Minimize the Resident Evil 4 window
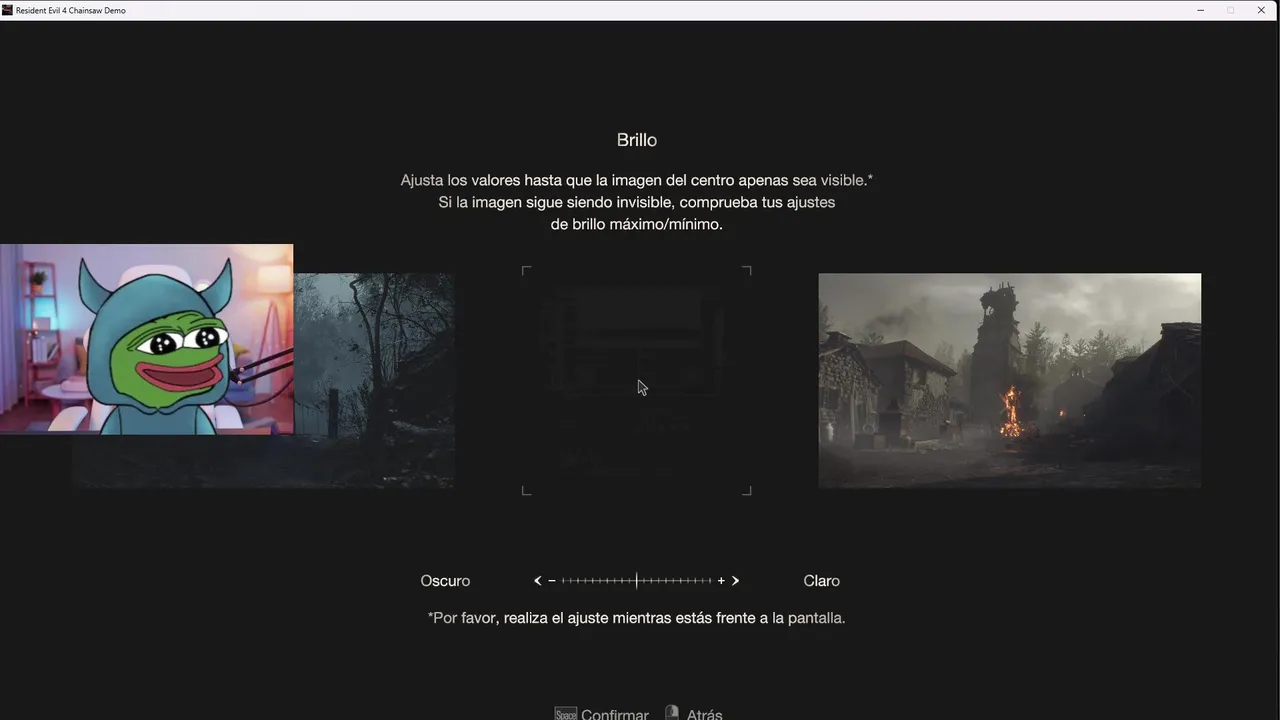Image resolution: width=1280 pixels, height=720 pixels. tap(1201, 10)
